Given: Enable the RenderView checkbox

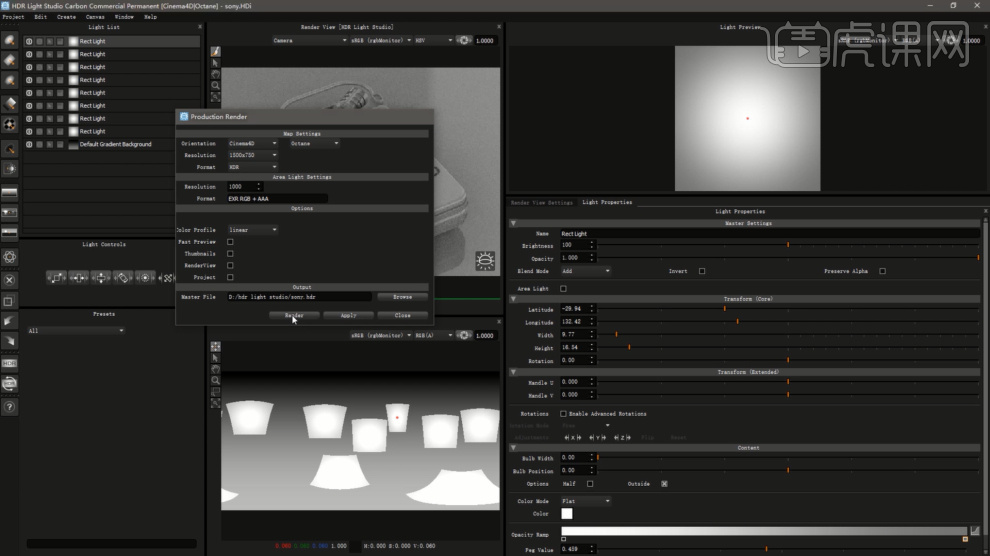Looking at the screenshot, I should coord(230,266).
